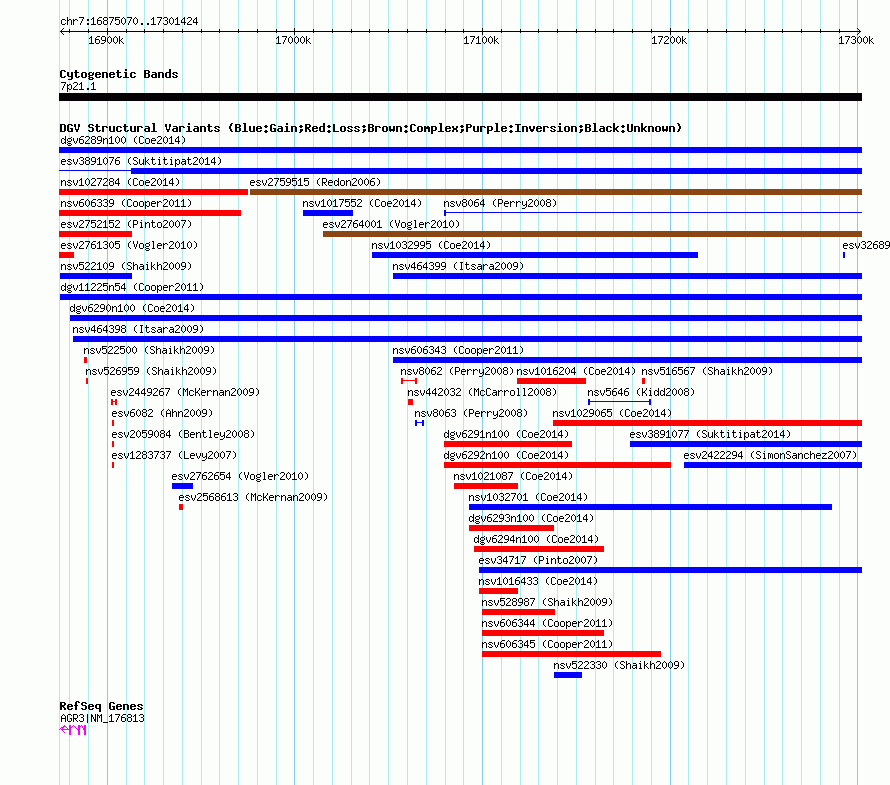Open esv2568613 (McKernan2009) variant label
Image resolution: width=890 pixels, height=785 pixels.
pyautogui.click(x=253, y=497)
